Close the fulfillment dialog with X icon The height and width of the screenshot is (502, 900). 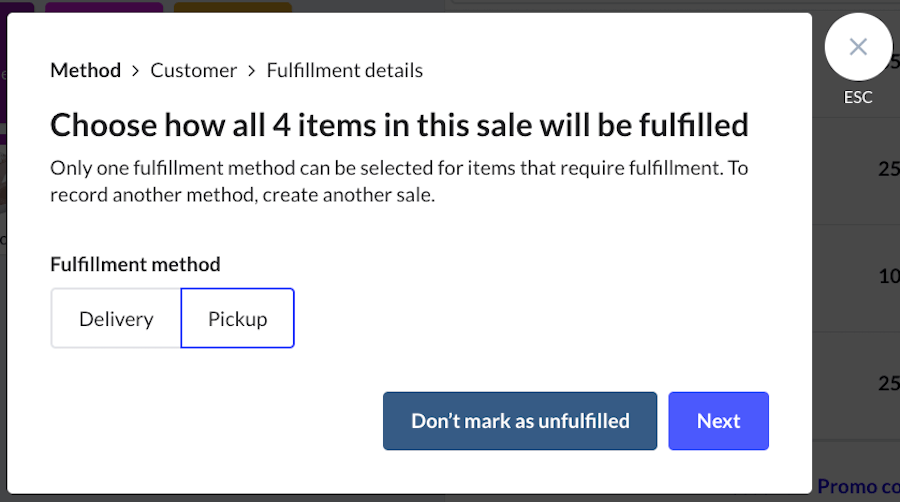pyautogui.click(x=857, y=46)
